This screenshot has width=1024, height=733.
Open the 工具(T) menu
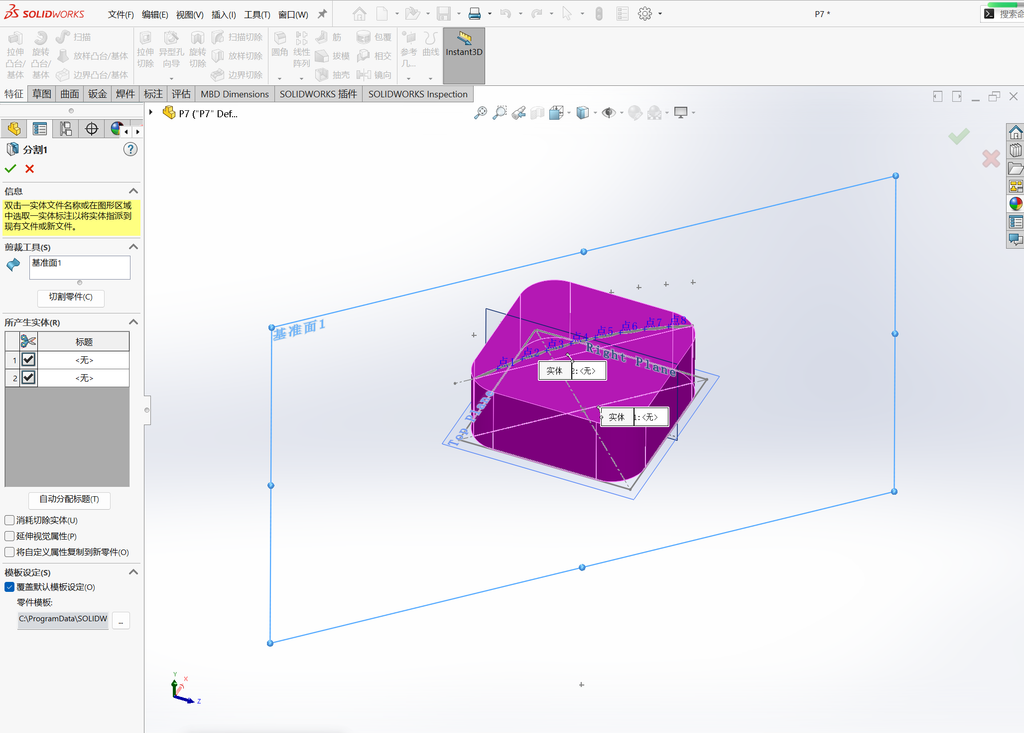pos(257,14)
